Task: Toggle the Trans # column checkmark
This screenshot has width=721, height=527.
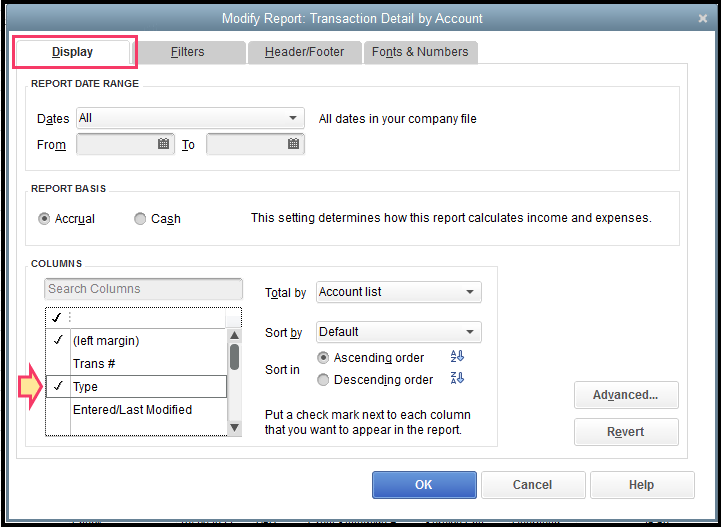Action: click(58, 364)
